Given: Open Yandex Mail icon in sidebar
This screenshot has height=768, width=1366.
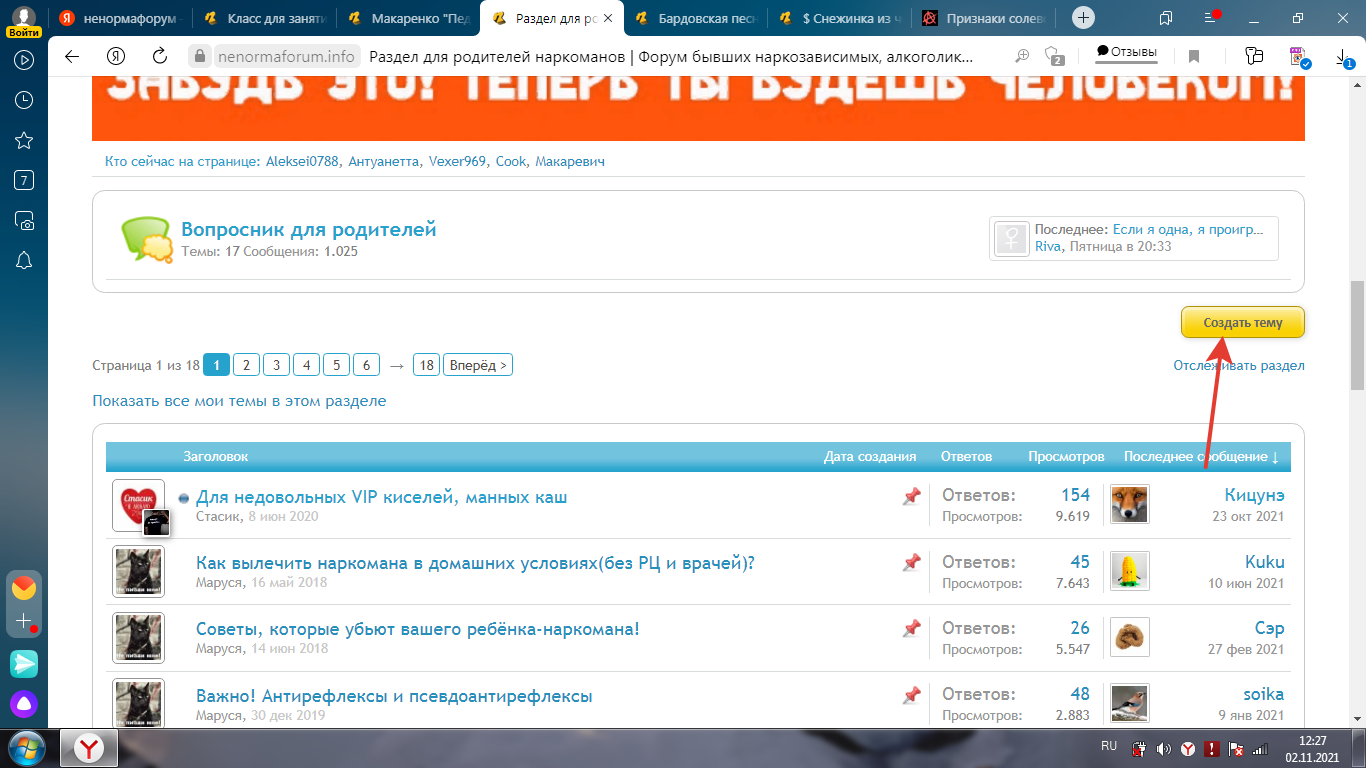Looking at the screenshot, I should click(x=24, y=587).
